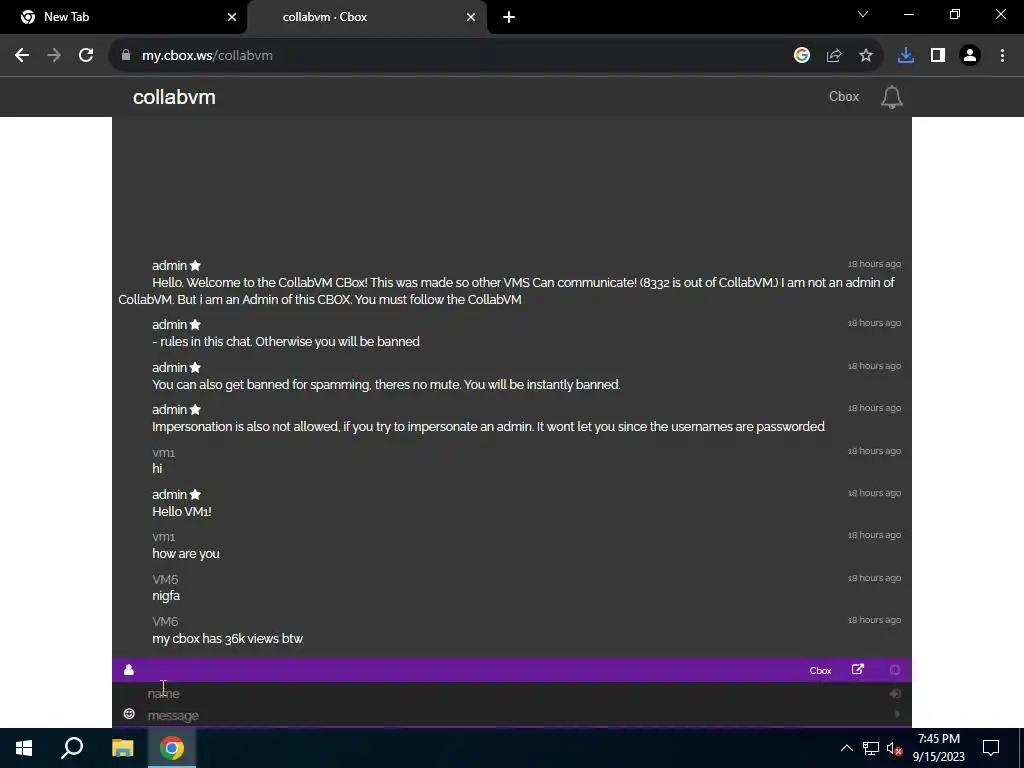Open the notification bell icon

click(x=891, y=97)
